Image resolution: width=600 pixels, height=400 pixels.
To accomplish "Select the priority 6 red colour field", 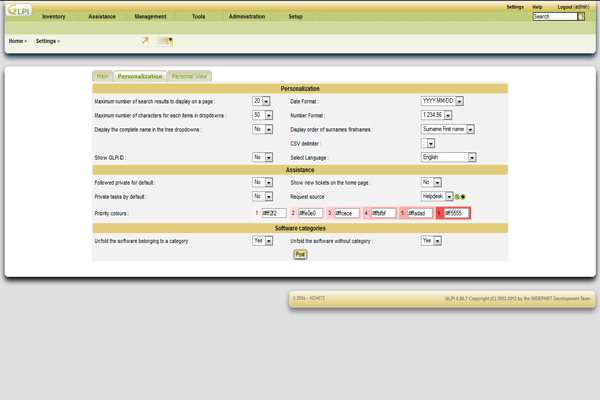I will click(455, 212).
